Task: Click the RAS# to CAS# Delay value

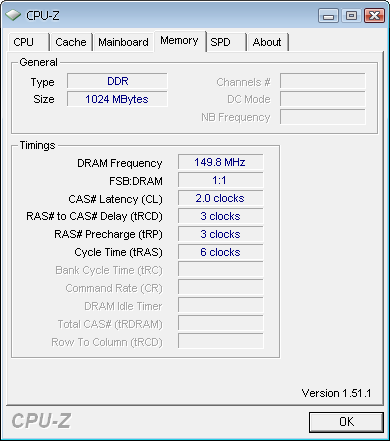Action: pyautogui.click(x=220, y=216)
